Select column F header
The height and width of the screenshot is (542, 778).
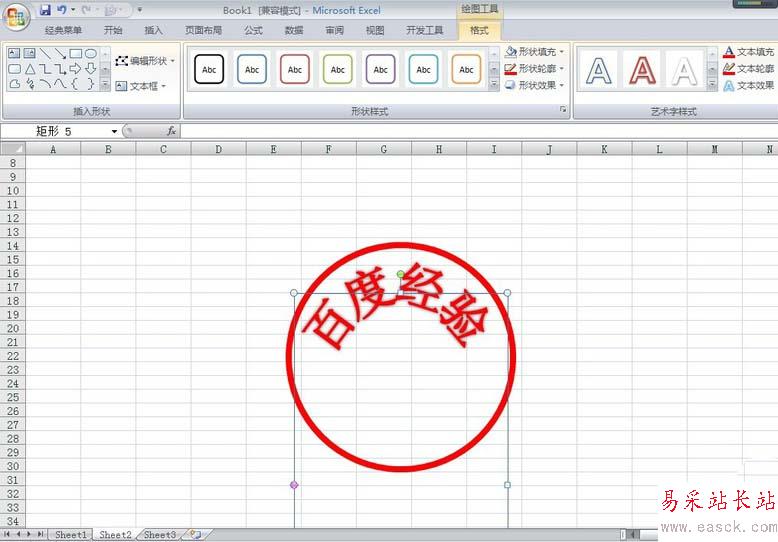328,149
